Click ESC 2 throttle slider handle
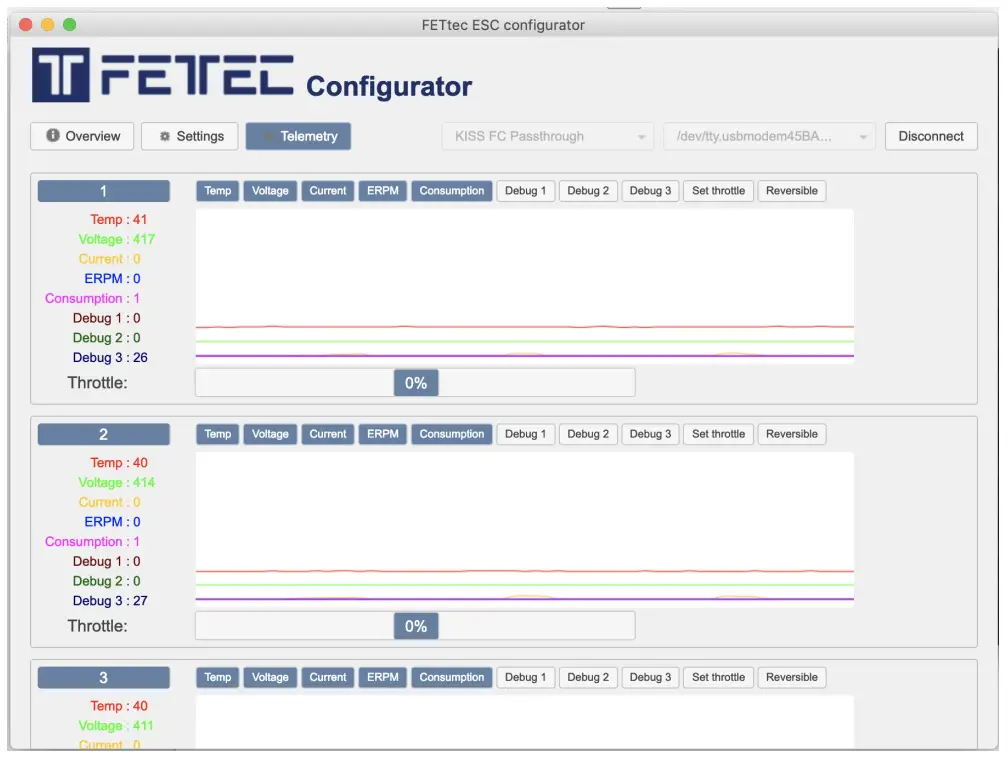This screenshot has height=760, width=1008. (416, 626)
